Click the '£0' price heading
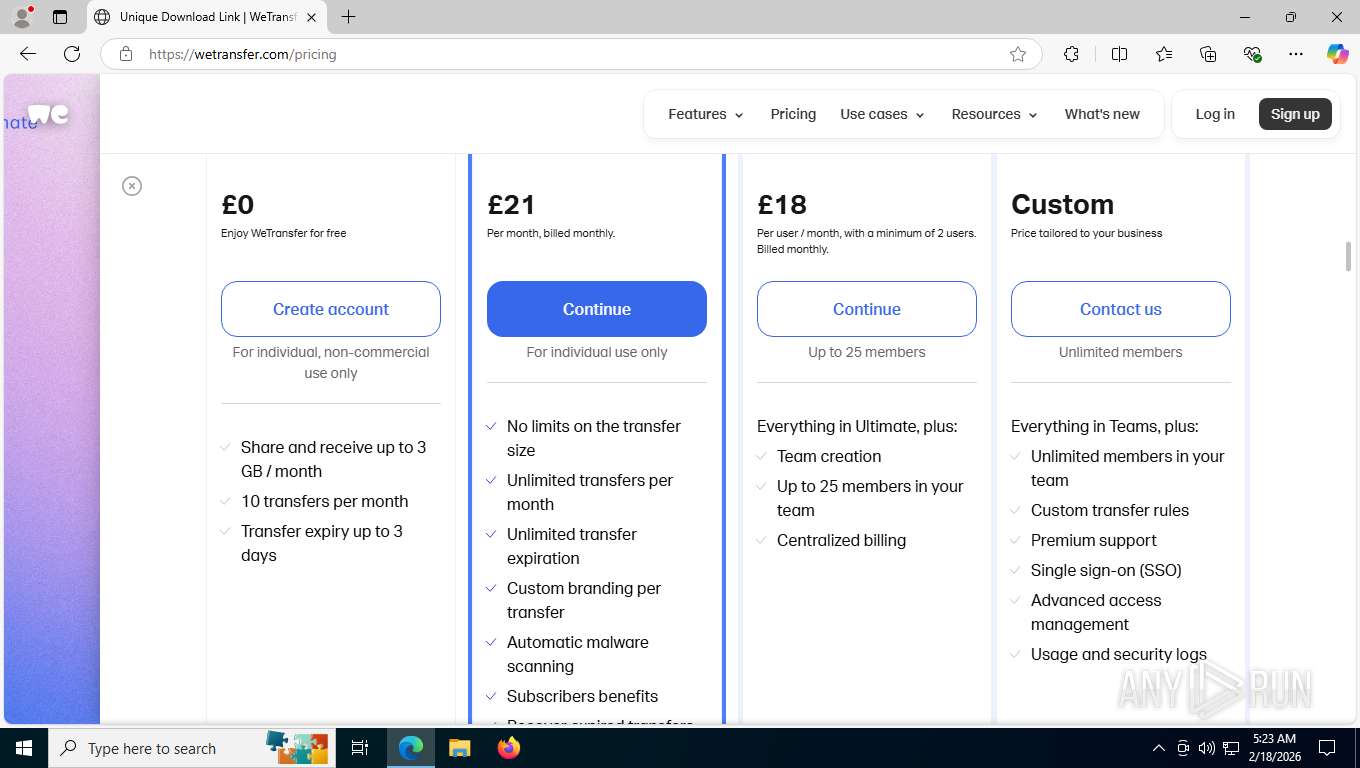The image size is (1360, 768). click(238, 204)
